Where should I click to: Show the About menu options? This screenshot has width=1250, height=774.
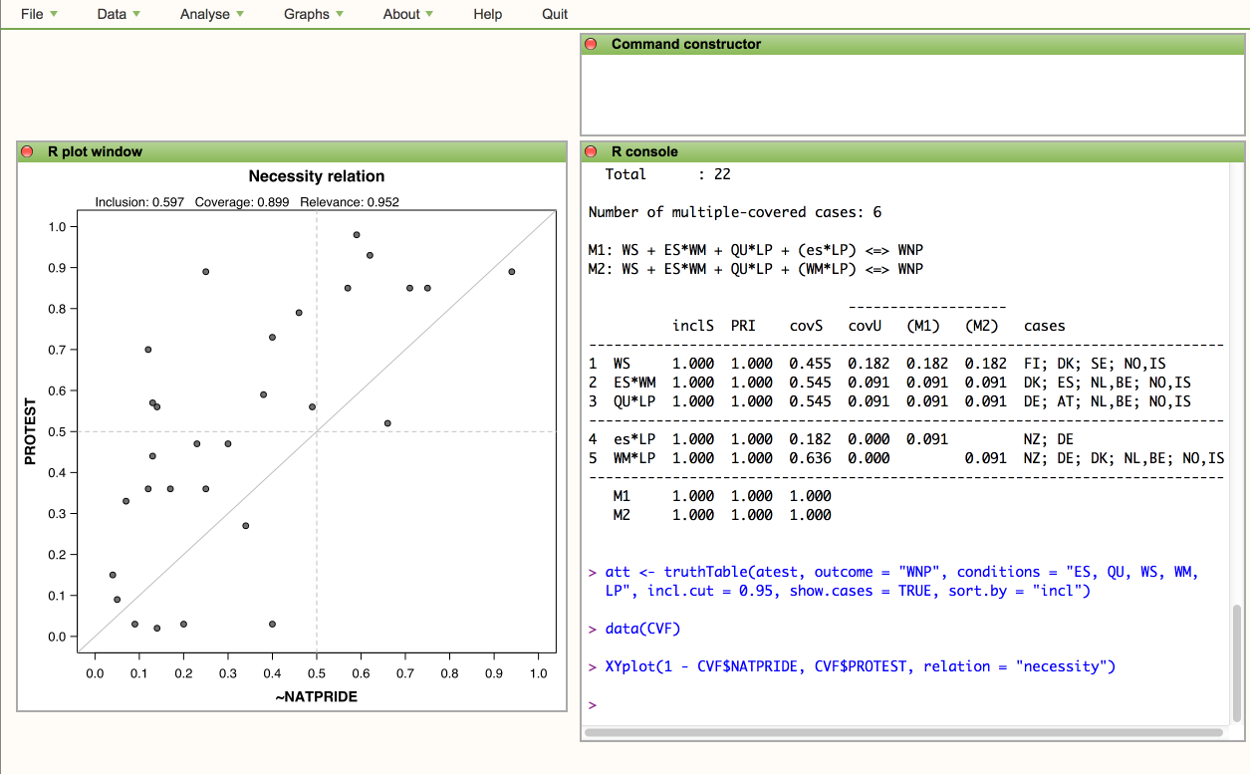(x=407, y=14)
